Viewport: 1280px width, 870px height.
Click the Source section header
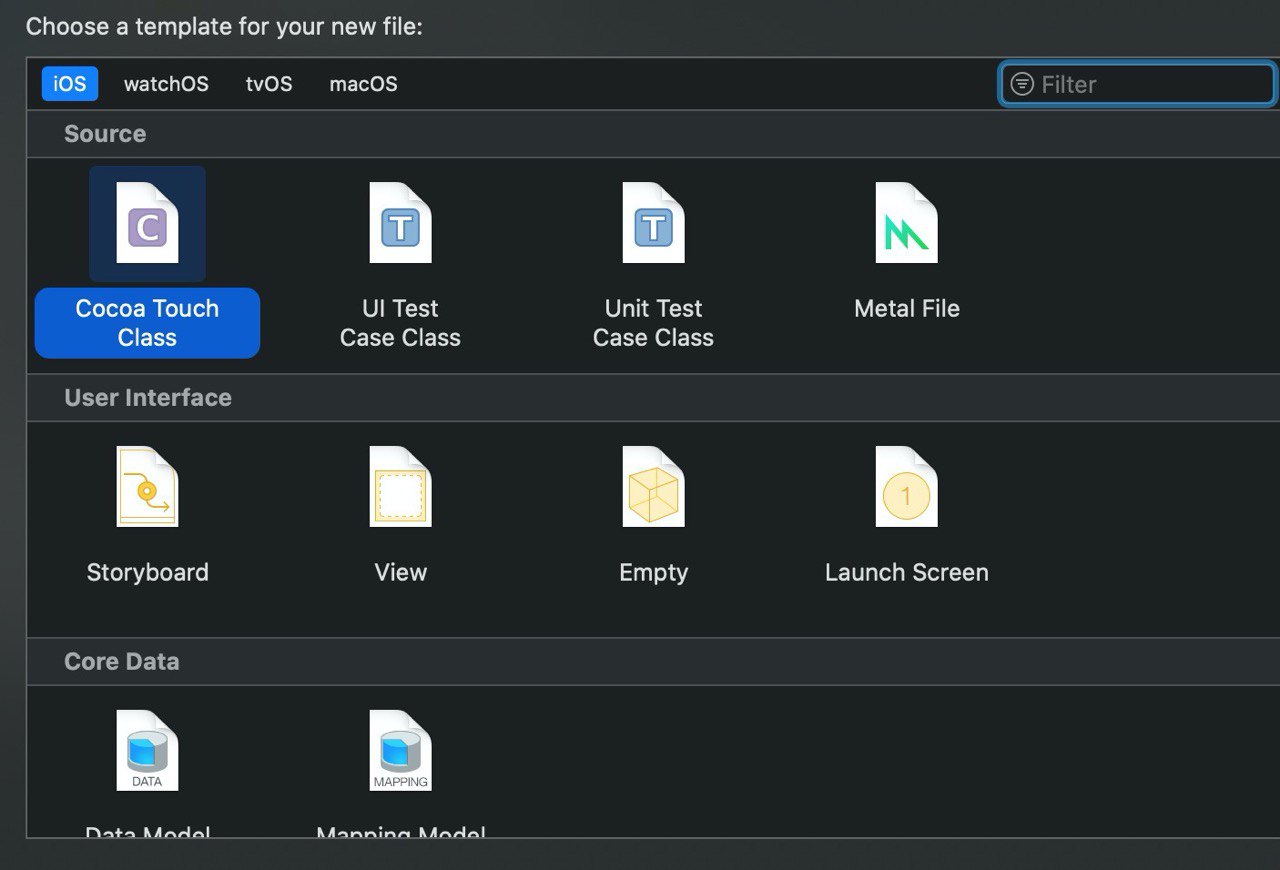point(105,134)
